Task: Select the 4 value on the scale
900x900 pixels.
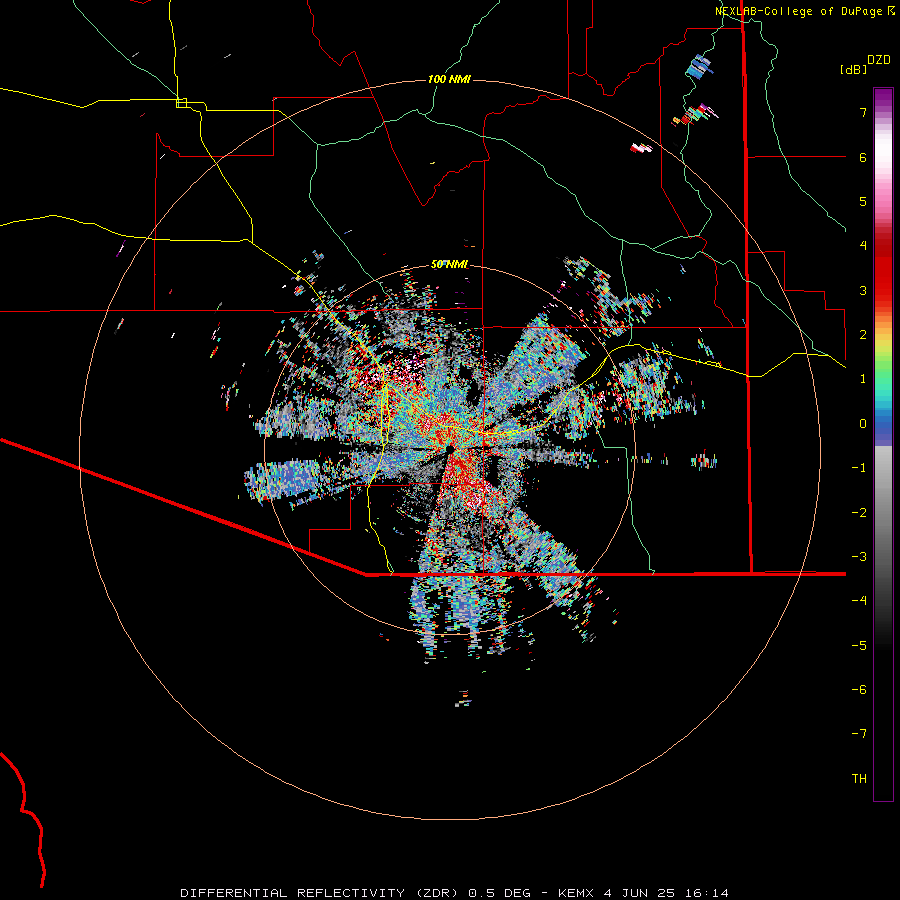Action: click(x=863, y=246)
